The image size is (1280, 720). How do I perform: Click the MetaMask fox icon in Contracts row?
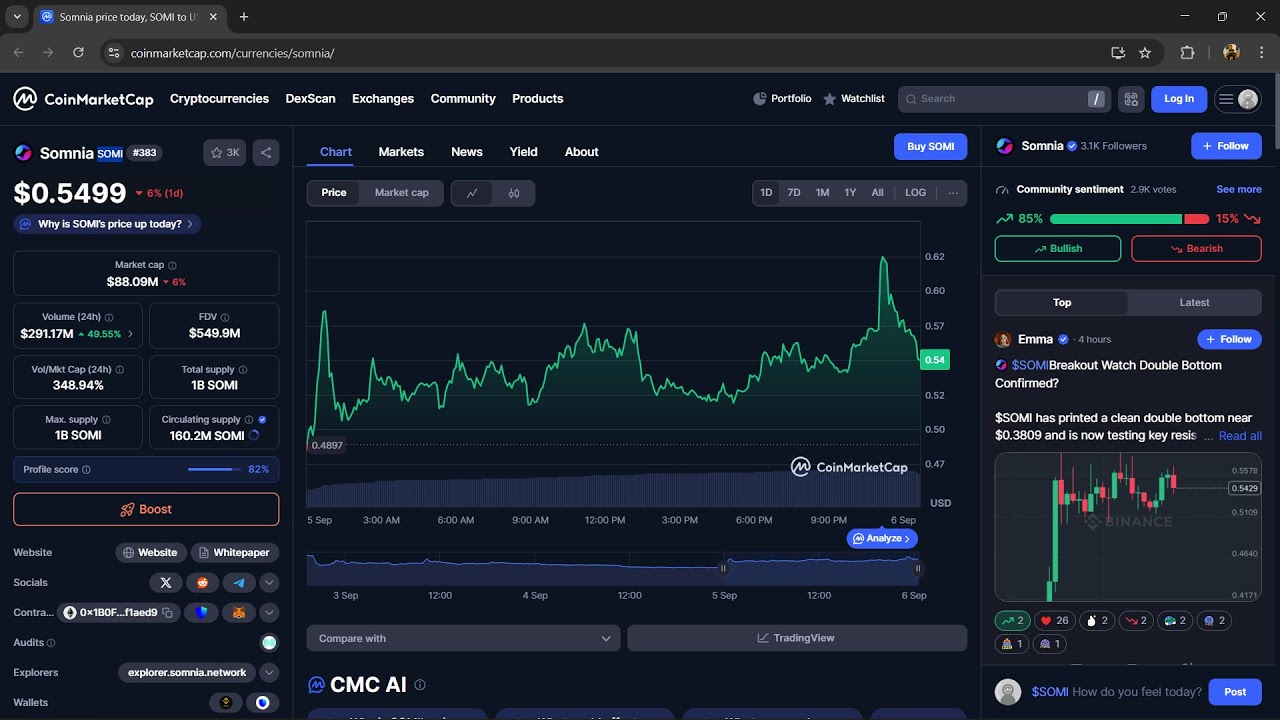239,612
